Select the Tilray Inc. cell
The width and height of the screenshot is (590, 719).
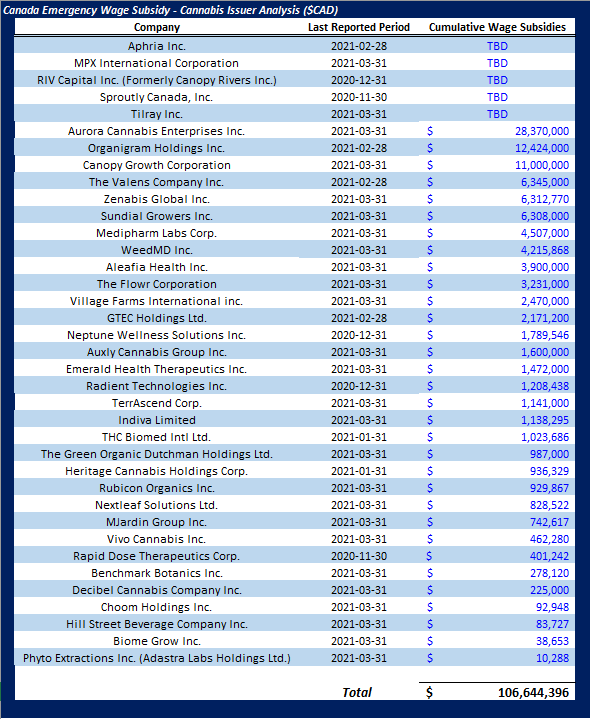(x=157, y=114)
